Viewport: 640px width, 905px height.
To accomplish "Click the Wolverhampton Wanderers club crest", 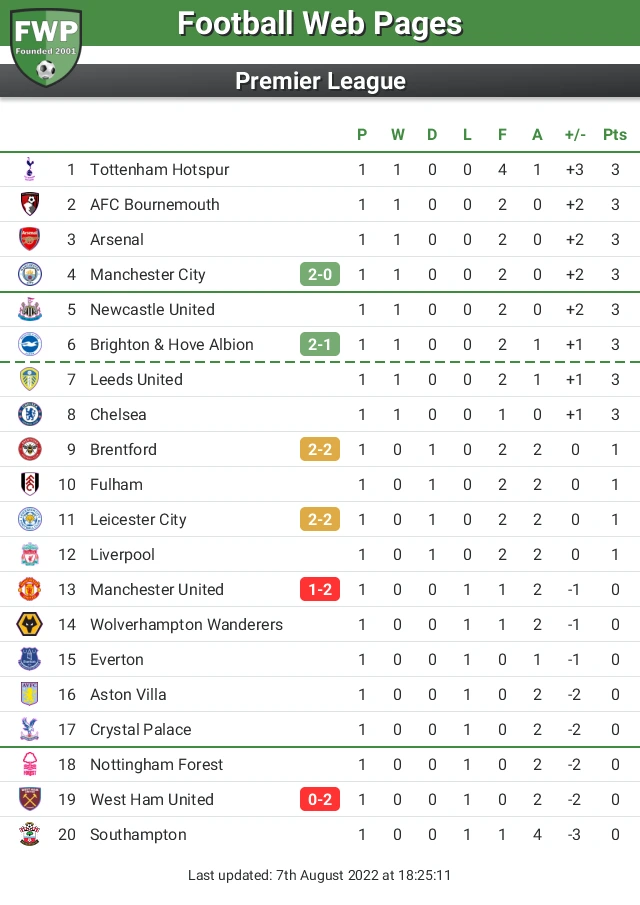I will tap(30, 624).
